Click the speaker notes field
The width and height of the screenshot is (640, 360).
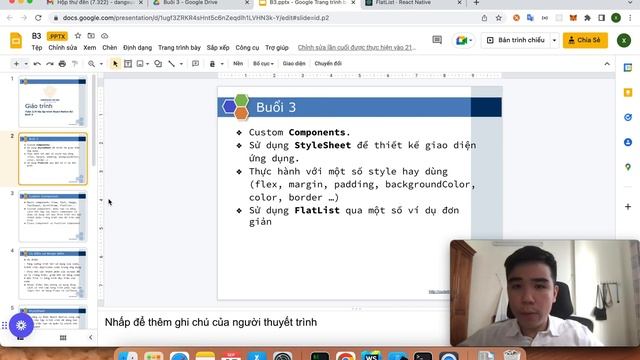[x=273, y=322]
